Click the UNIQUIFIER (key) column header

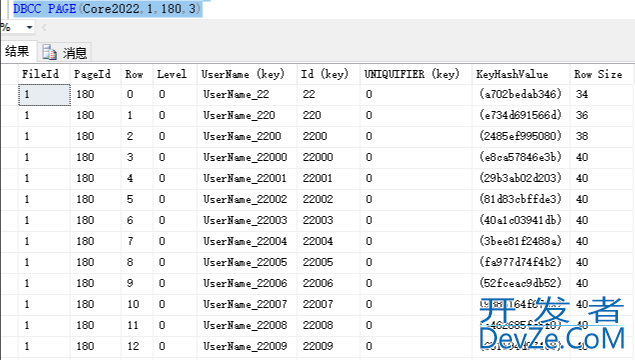(x=416, y=74)
